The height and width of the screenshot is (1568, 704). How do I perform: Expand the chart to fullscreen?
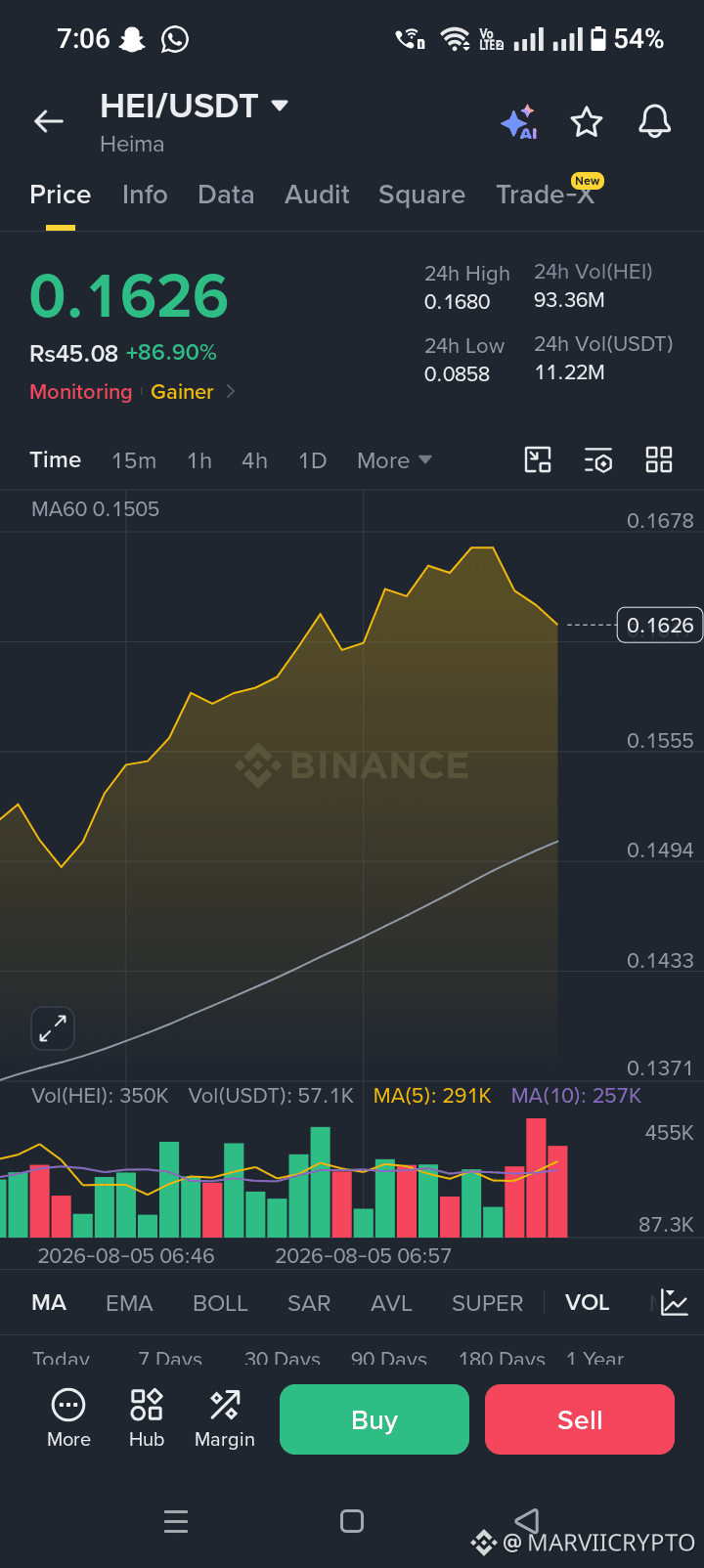tap(53, 1028)
